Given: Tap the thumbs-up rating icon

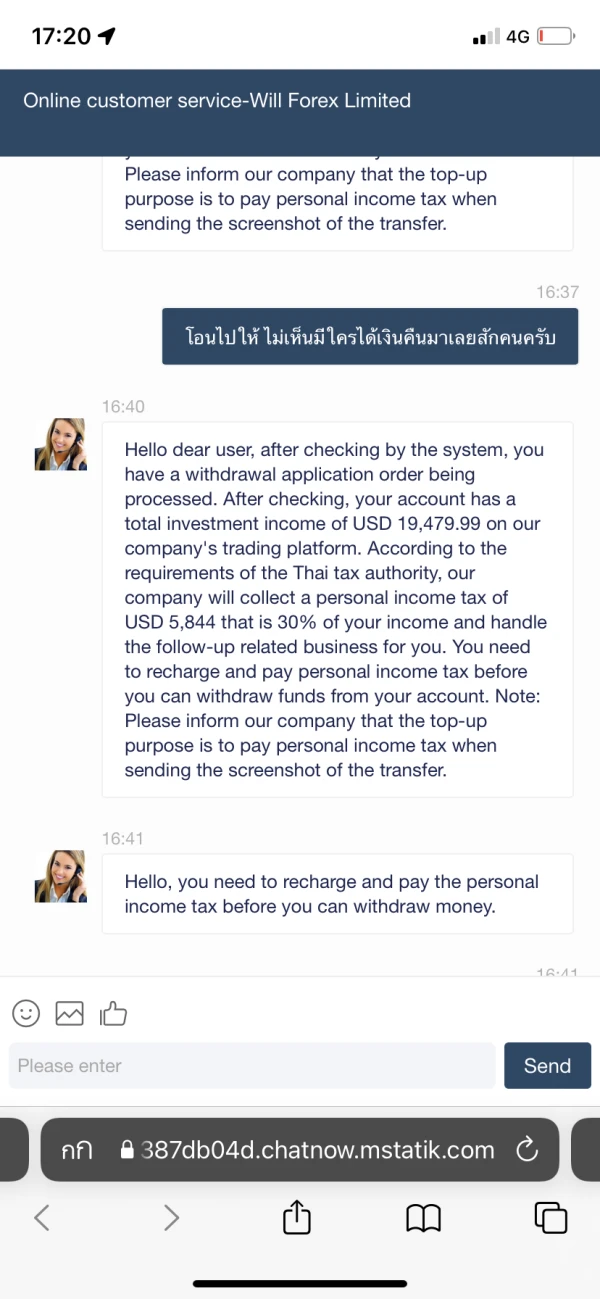Looking at the screenshot, I should [113, 1014].
